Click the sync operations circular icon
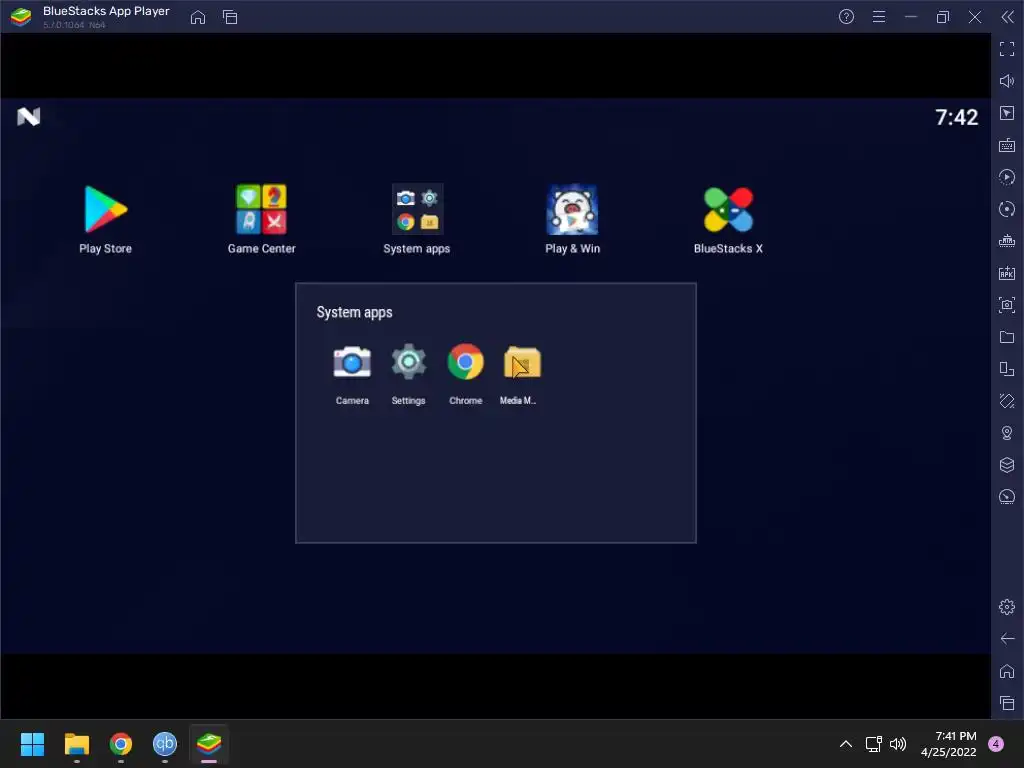Viewport: 1024px width, 768px height. click(1007, 209)
